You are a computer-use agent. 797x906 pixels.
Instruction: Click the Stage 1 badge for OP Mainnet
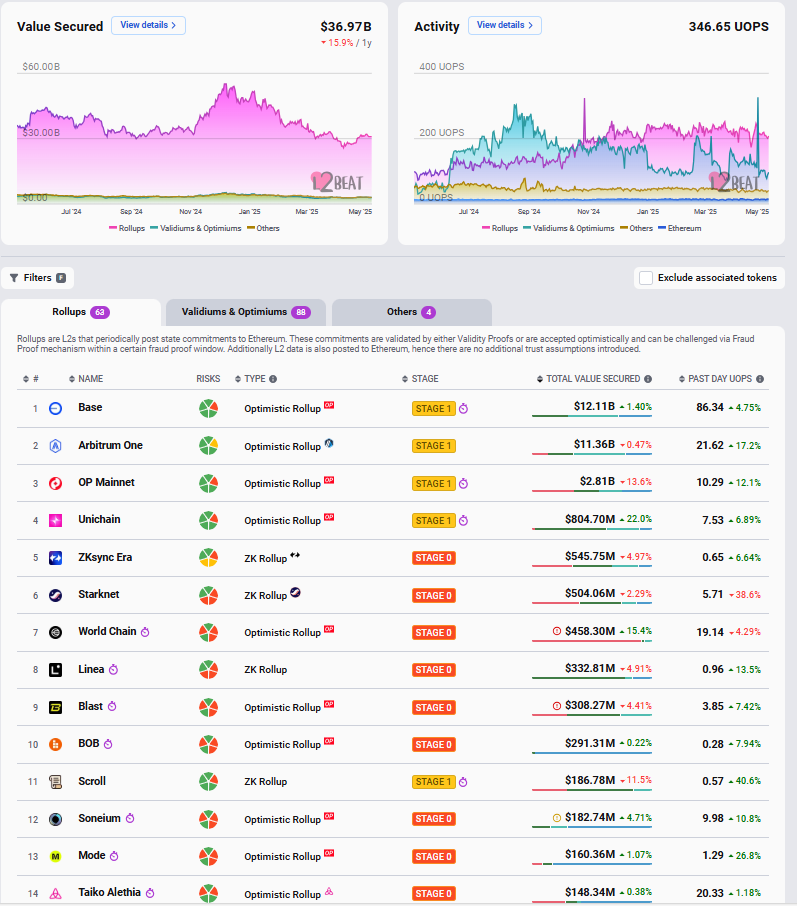pos(434,483)
